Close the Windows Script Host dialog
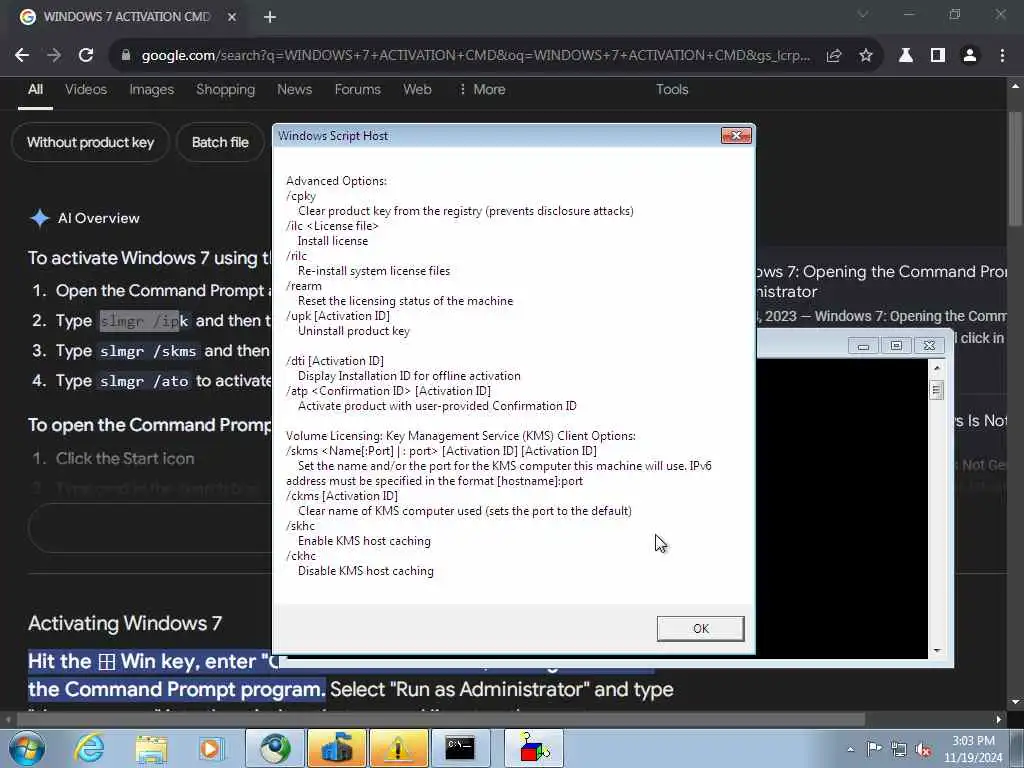 pyautogui.click(x=736, y=135)
